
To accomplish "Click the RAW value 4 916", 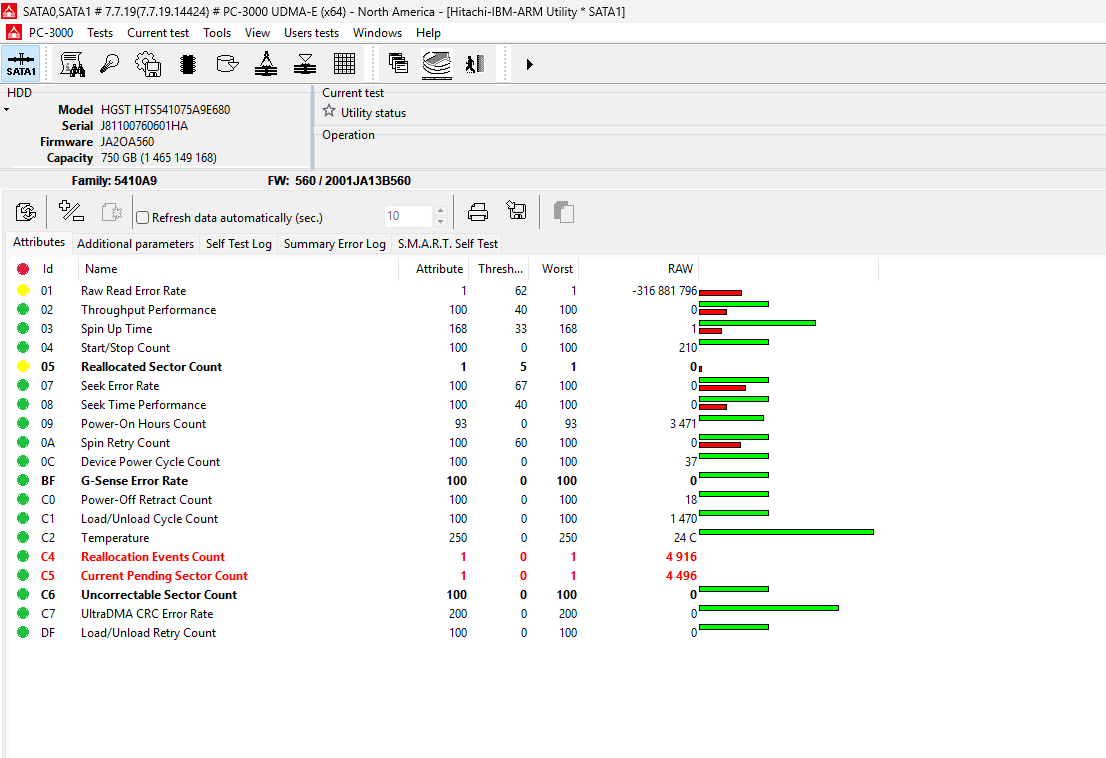I will coord(681,557).
